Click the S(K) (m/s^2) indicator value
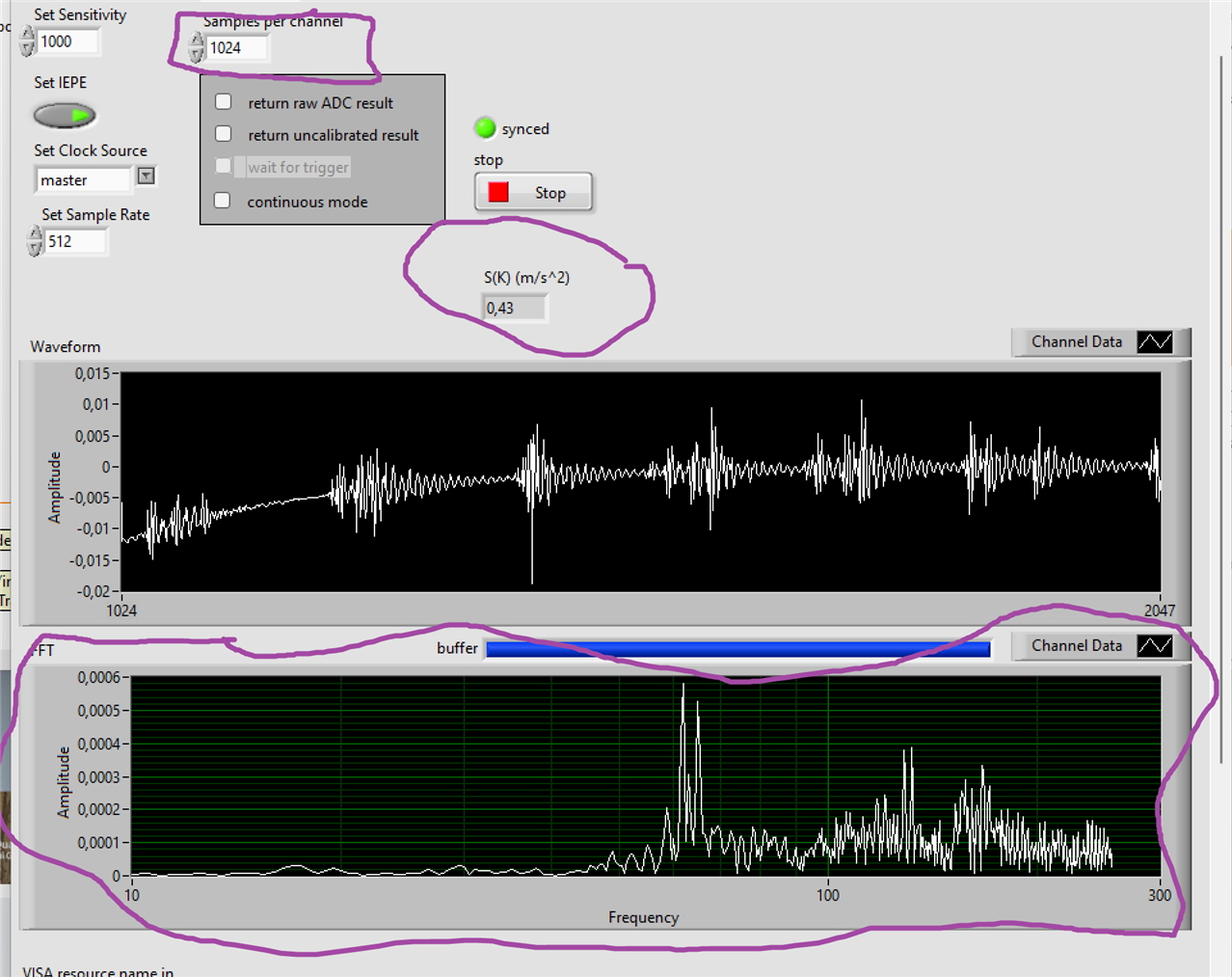 [x=514, y=308]
